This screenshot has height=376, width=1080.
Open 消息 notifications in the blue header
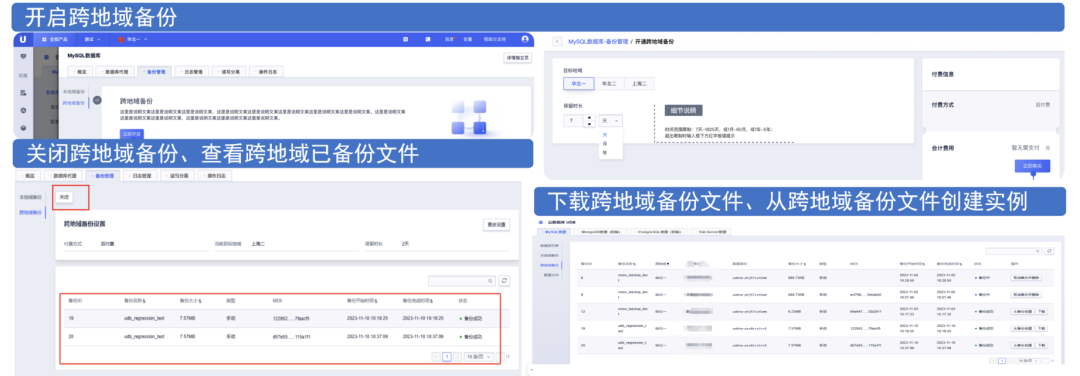click(448, 39)
